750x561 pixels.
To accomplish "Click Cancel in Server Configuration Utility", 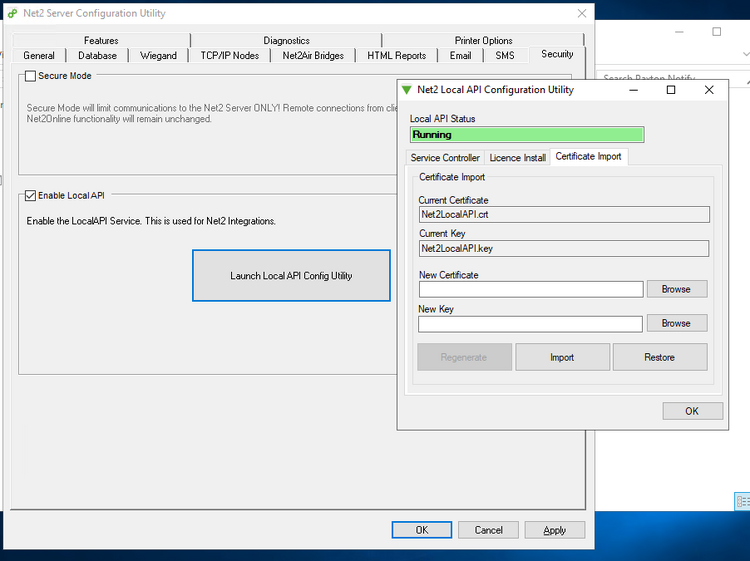I will (x=488, y=530).
